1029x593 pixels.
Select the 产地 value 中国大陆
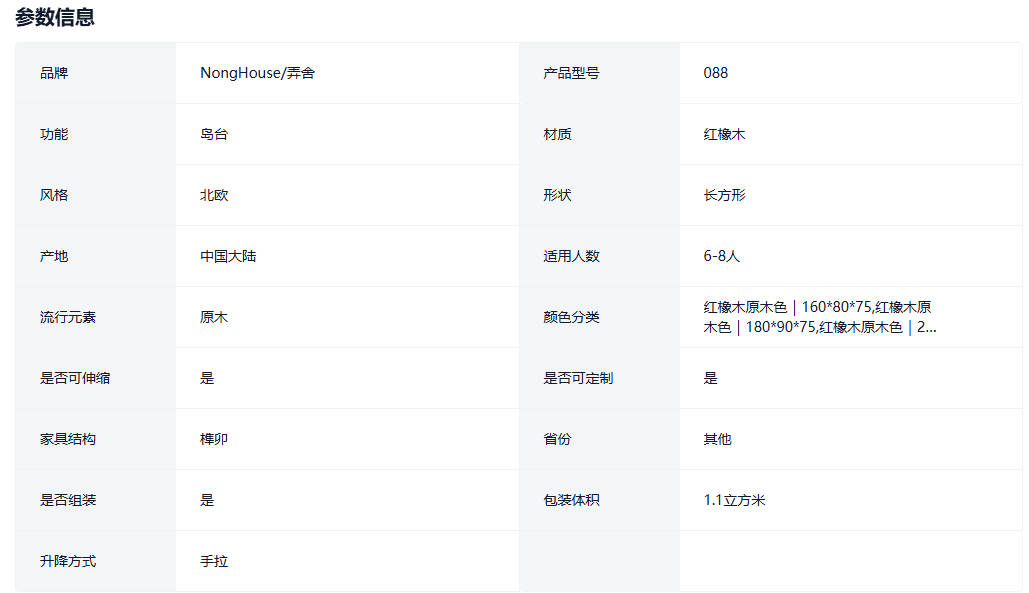click(x=228, y=256)
